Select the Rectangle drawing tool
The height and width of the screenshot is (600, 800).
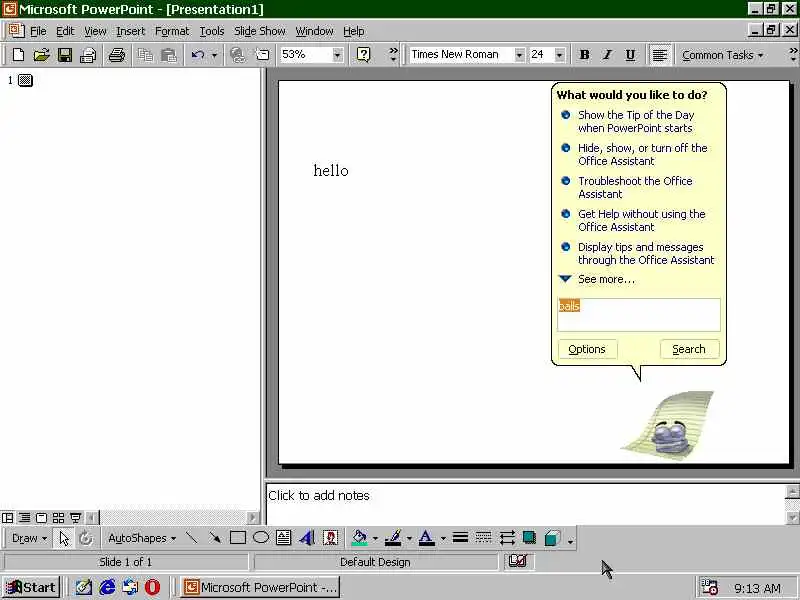[238, 537]
